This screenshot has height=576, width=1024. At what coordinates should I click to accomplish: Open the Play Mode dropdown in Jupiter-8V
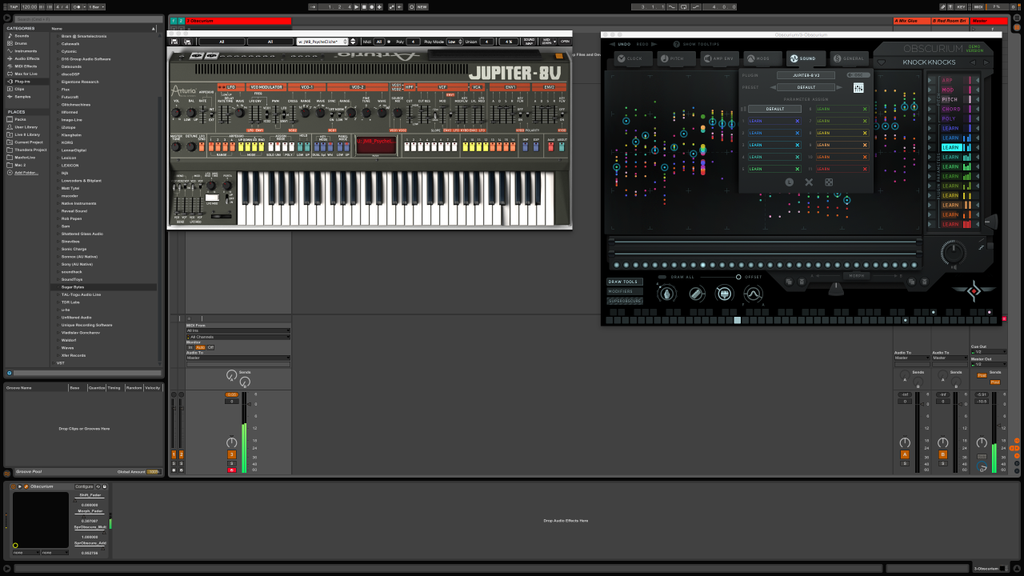(x=455, y=41)
